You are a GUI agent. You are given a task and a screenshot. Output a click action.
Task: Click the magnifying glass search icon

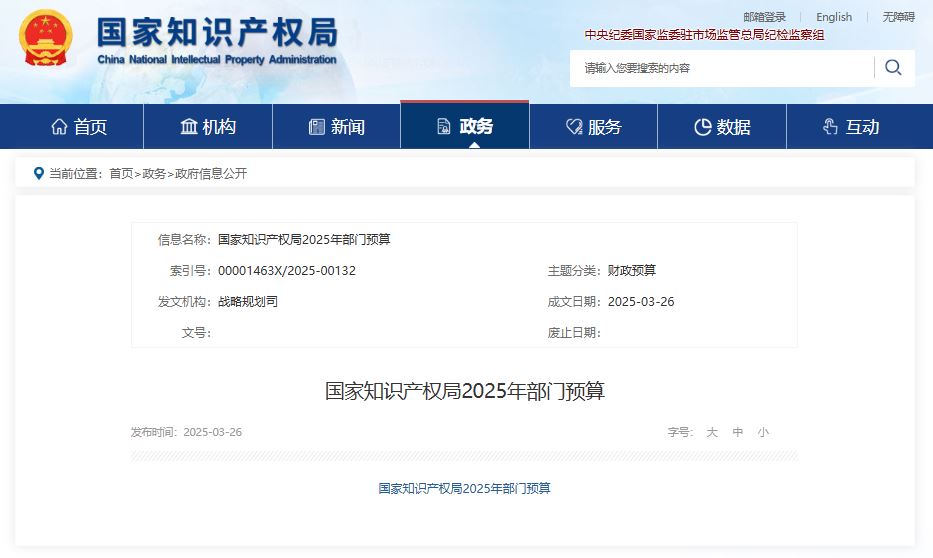point(893,67)
